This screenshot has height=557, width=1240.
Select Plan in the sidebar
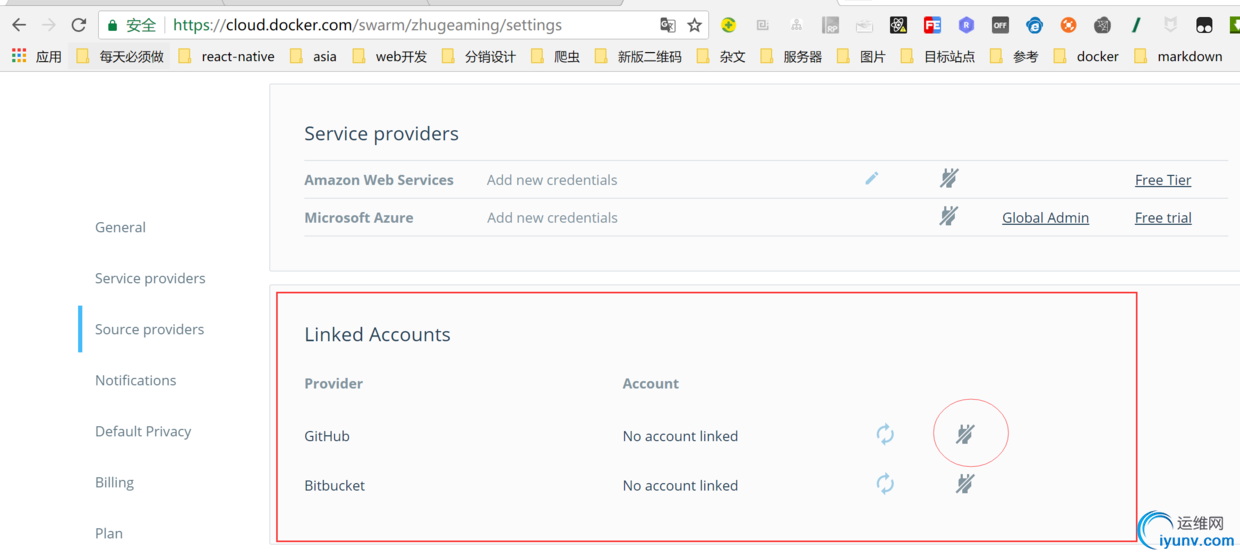109,533
